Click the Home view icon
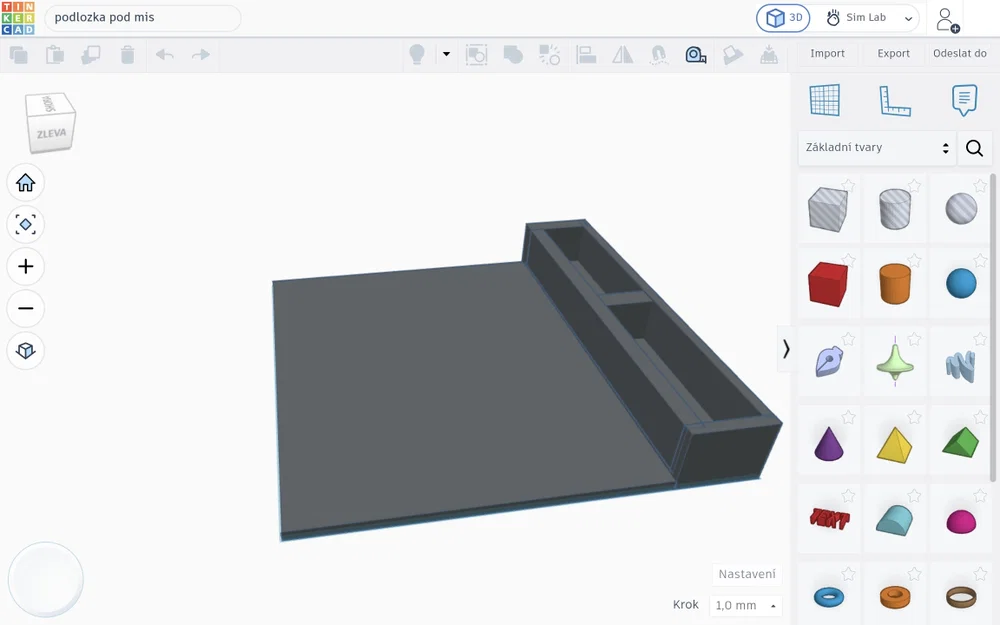Screen dimensions: 1000x625 point(26,183)
